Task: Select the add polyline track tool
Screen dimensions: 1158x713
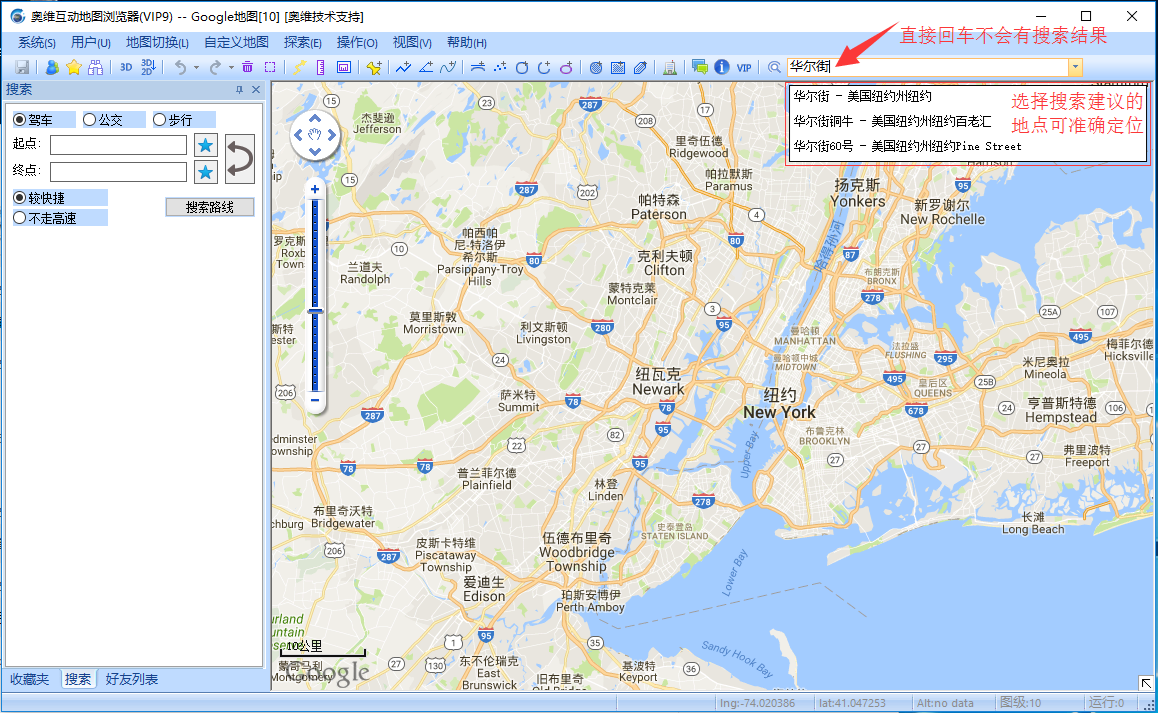Action: pos(403,67)
